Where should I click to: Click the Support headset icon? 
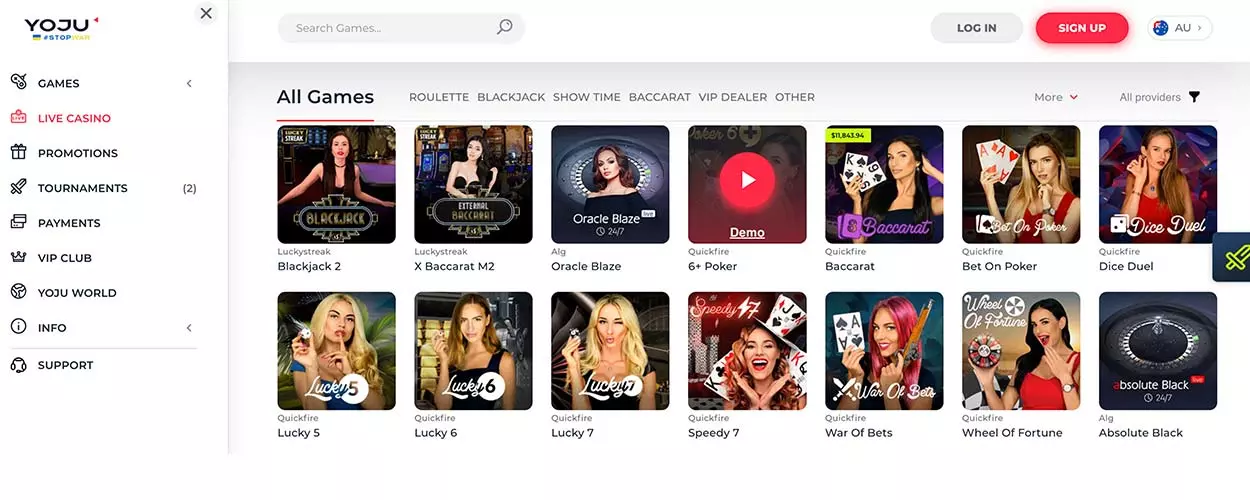pyautogui.click(x=18, y=365)
